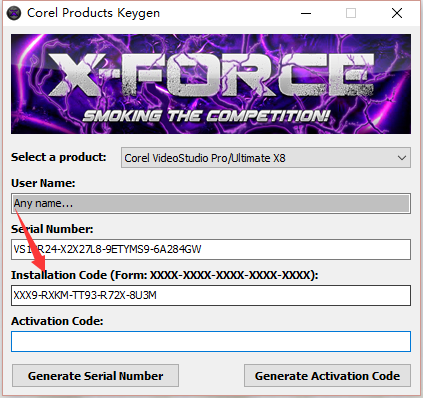The height and width of the screenshot is (398, 423).
Task: Click Generate Activation Code button
Action: pos(327,376)
